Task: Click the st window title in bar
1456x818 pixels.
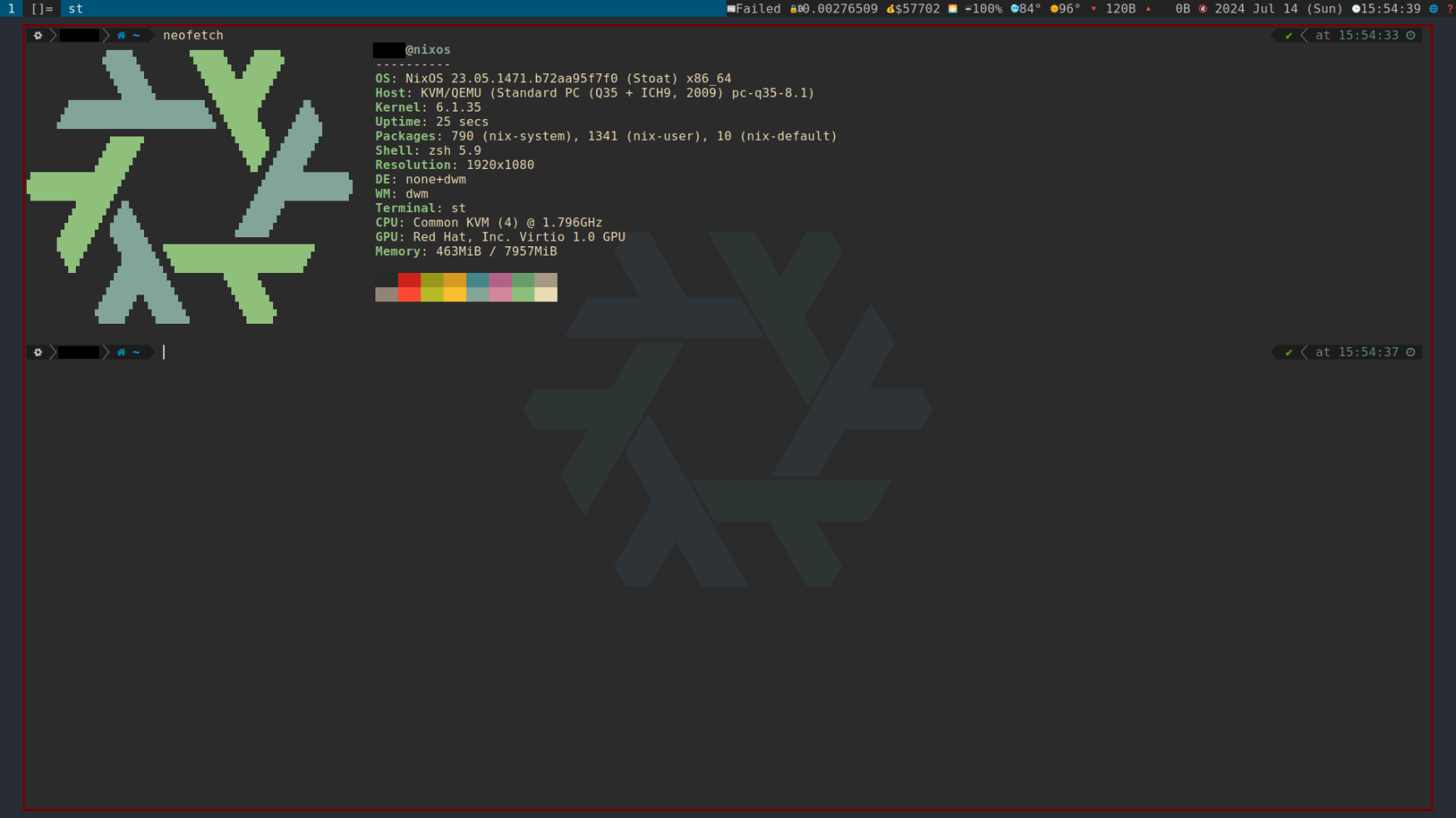Action: point(76,8)
